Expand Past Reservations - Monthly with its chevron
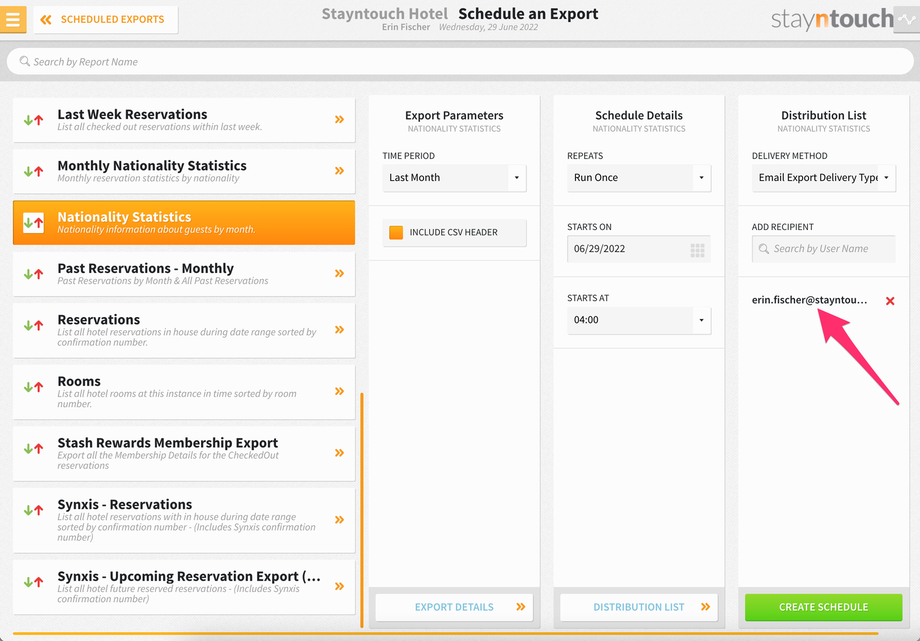This screenshot has height=641, width=920. coord(339,273)
